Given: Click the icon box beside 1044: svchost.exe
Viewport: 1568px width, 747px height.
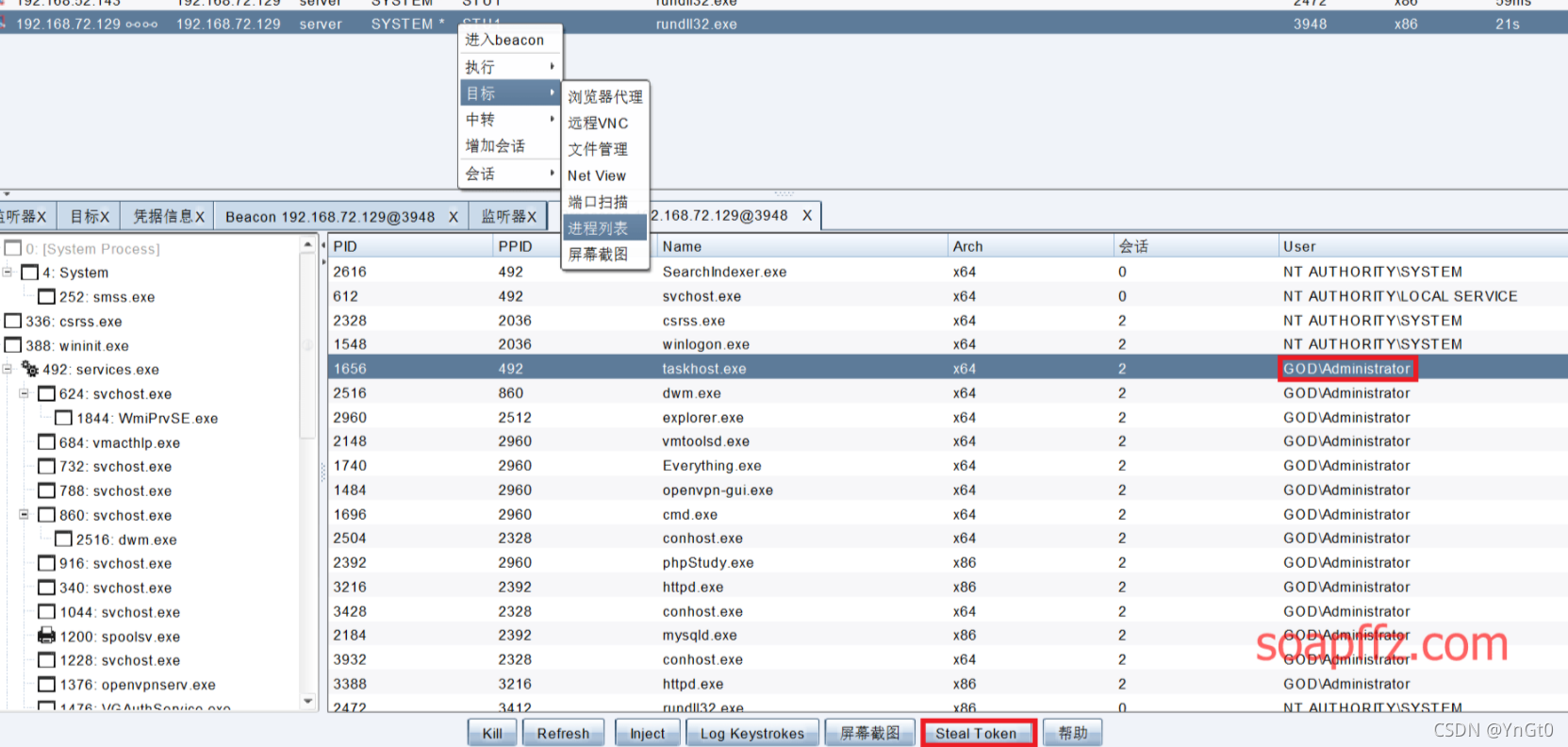Looking at the screenshot, I should coord(47,612).
